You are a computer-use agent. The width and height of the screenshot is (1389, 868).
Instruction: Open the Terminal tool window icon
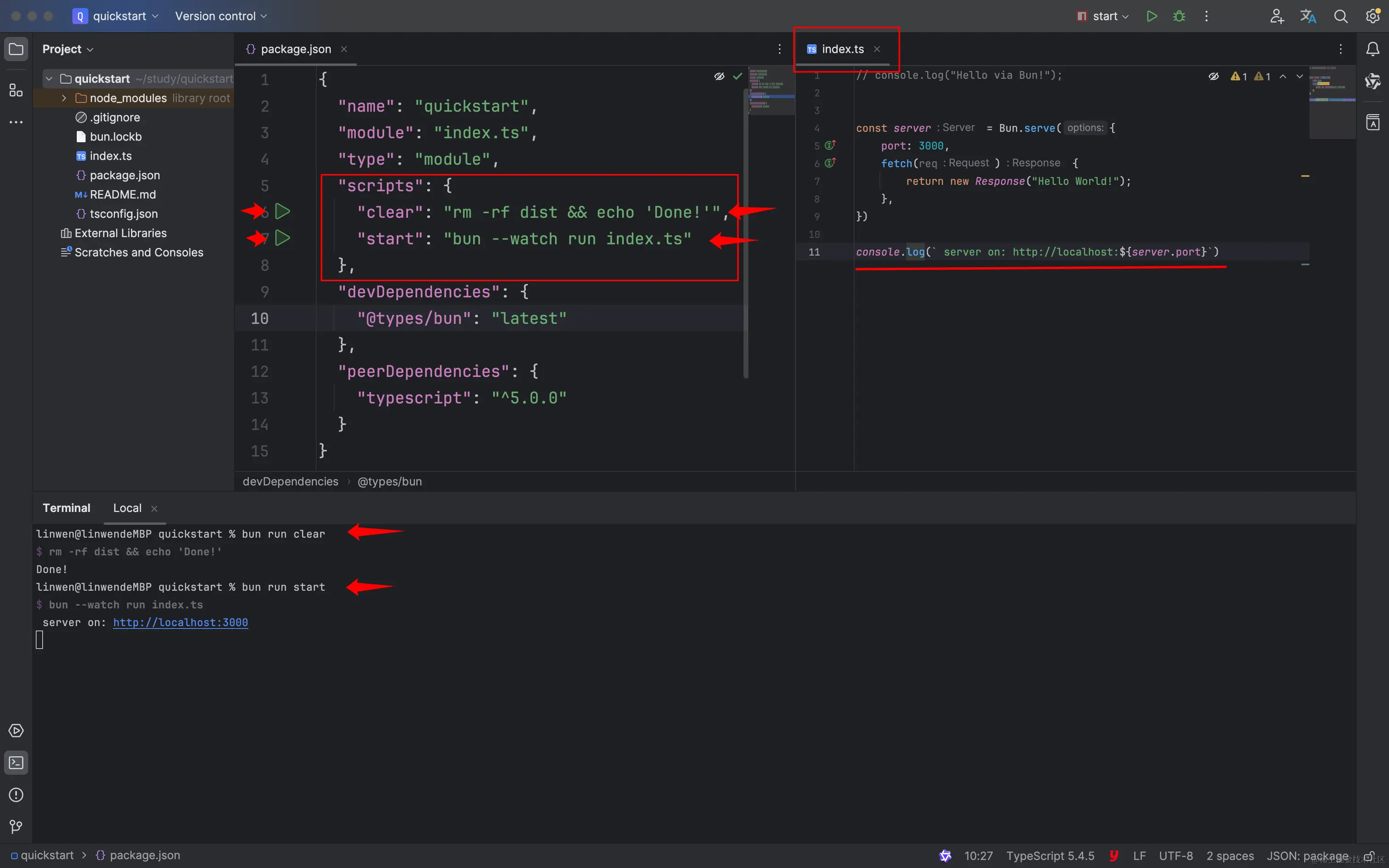[x=16, y=762]
